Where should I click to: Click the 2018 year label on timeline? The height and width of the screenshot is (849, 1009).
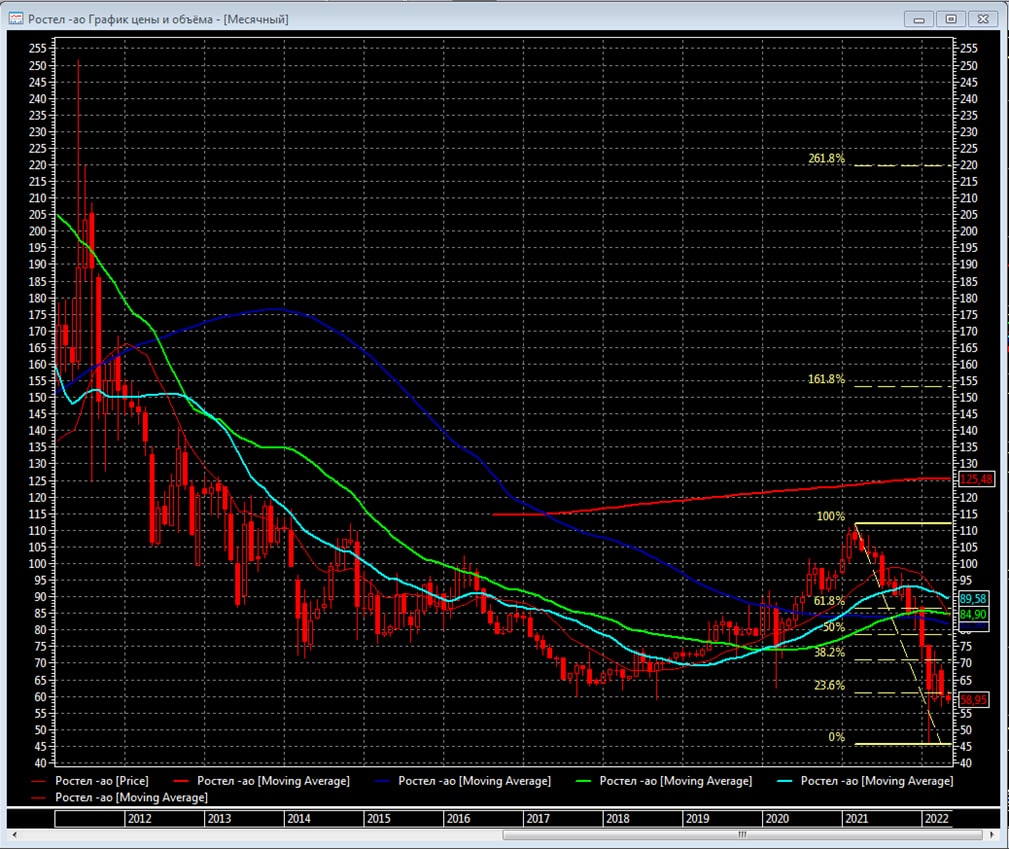tap(618, 819)
